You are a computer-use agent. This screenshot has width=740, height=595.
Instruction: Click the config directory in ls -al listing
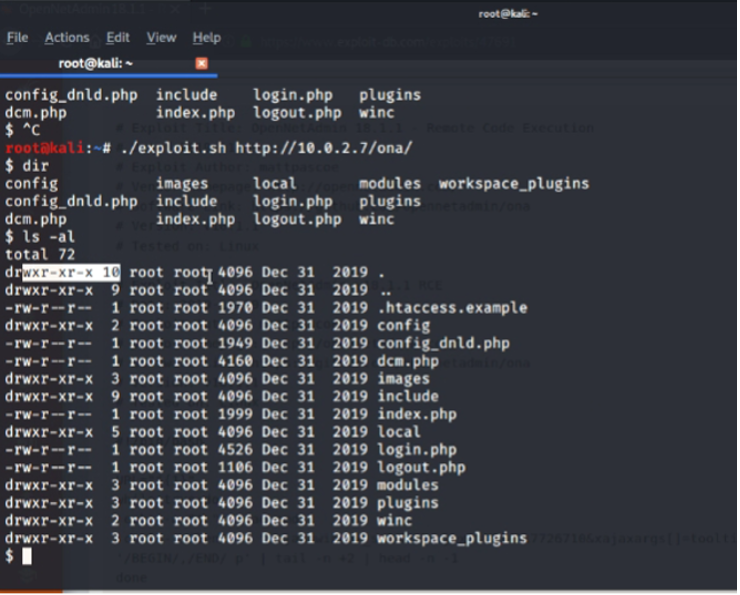[404, 326]
